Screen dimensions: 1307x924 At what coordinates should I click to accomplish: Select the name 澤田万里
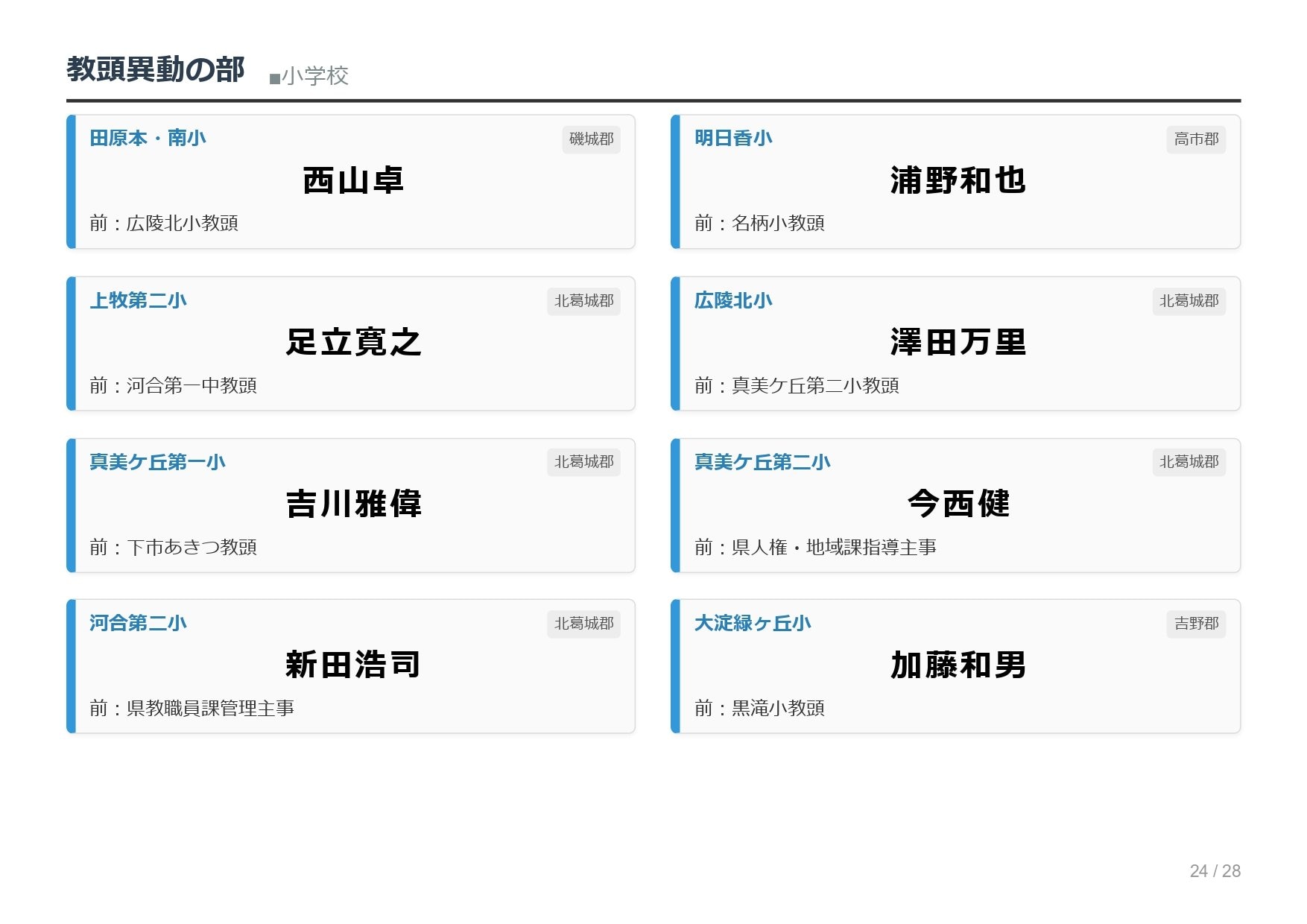958,343
